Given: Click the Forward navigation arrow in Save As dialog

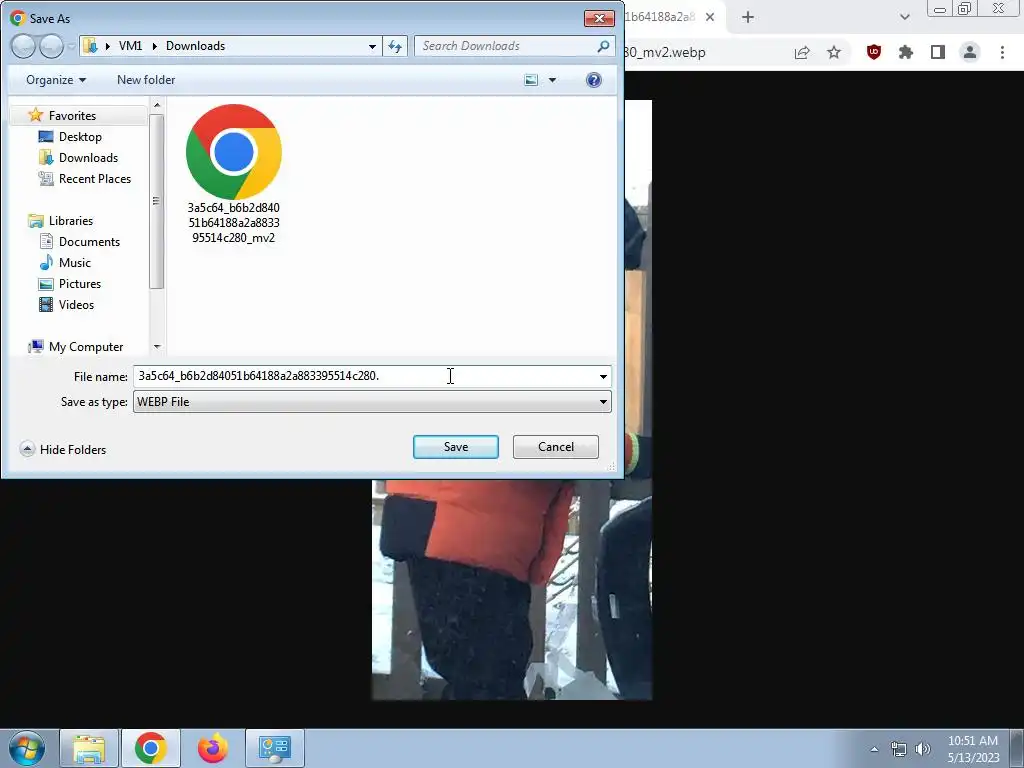Looking at the screenshot, I should 52,46.
